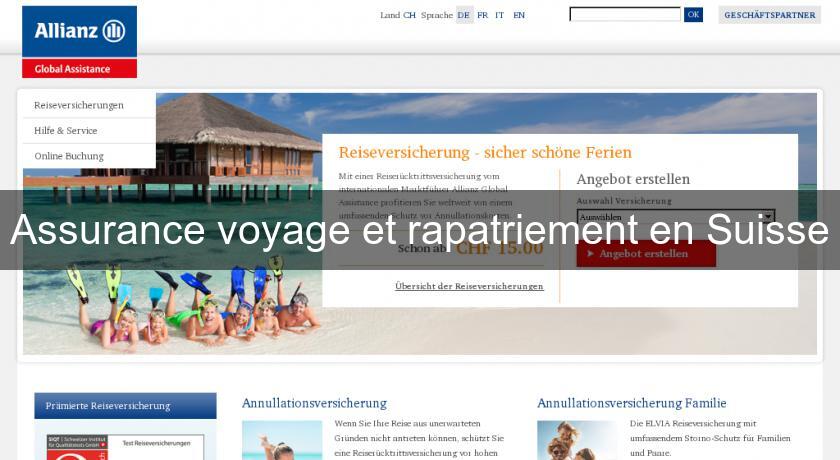Switch the site language to FR
This screenshot has width=840, height=460.
pos(483,15)
